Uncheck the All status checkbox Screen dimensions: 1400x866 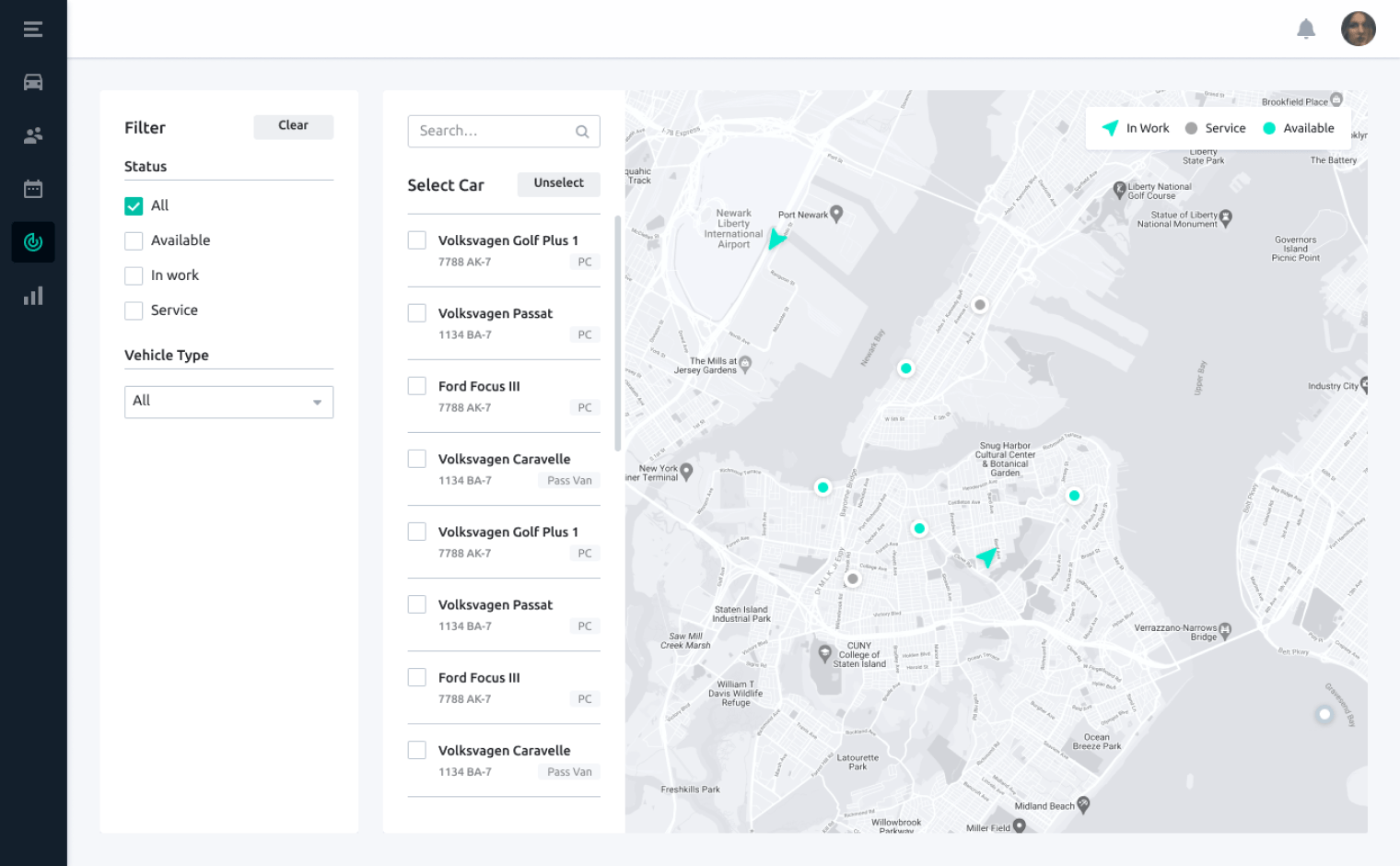pos(134,205)
